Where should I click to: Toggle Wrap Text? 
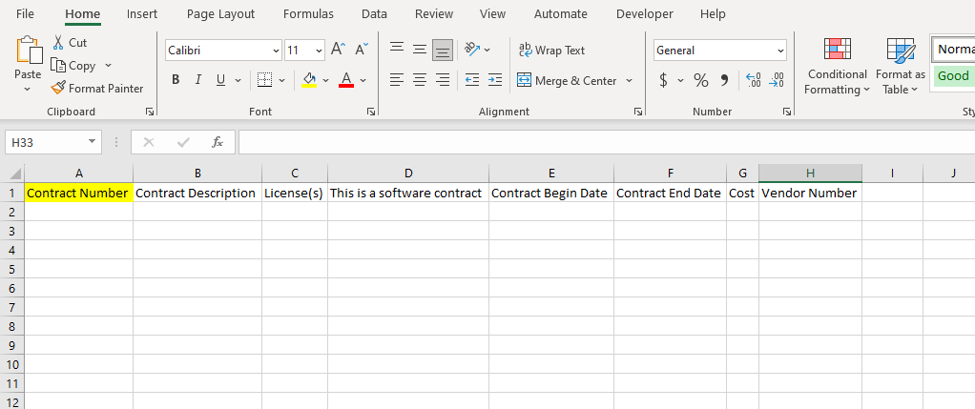point(552,50)
